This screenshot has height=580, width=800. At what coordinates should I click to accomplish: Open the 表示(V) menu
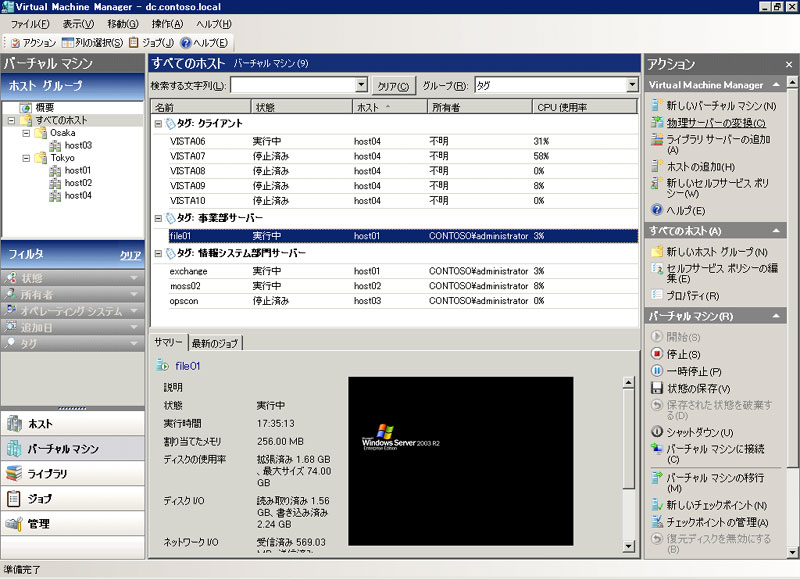click(x=78, y=24)
